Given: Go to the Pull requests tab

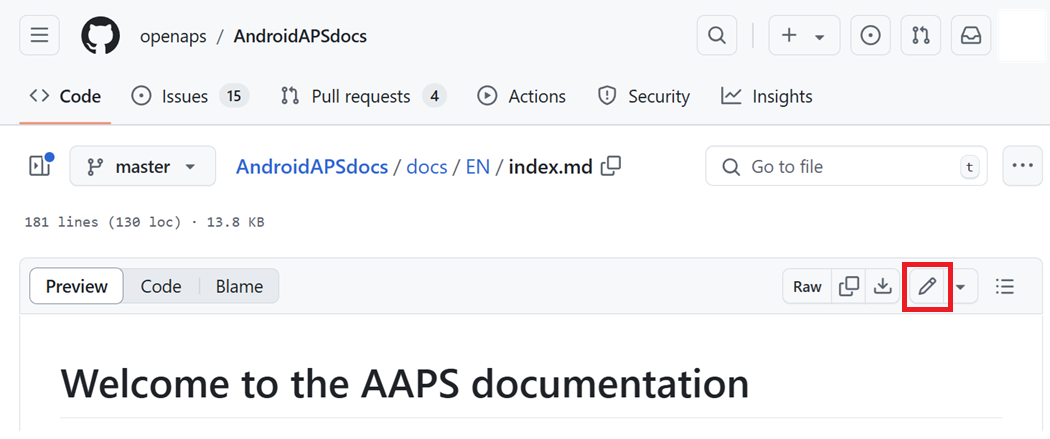Looking at the screenshot, I should tap(364, 96).
